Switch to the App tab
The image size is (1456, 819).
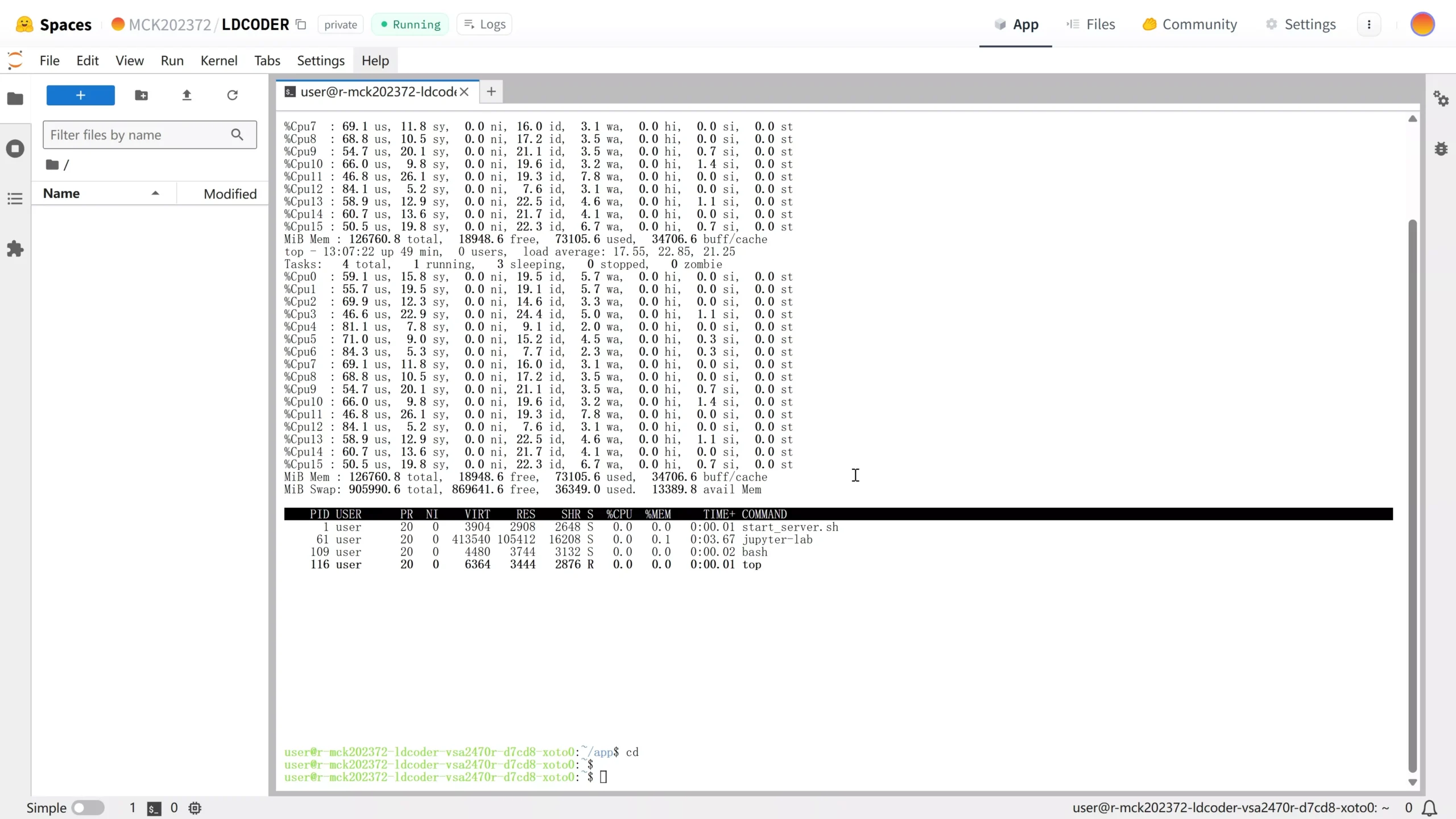pos(1016,24)
